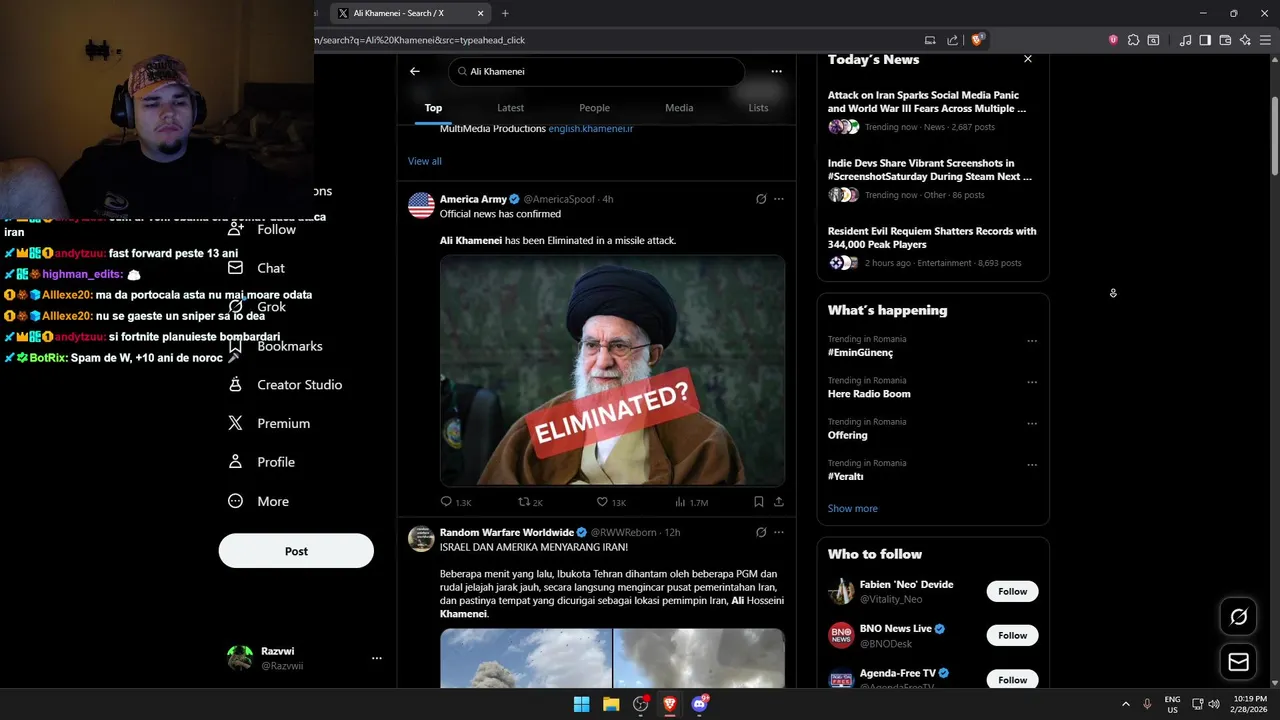
Task: Follow Agenda-Free TV
Action: point(1012,679)
